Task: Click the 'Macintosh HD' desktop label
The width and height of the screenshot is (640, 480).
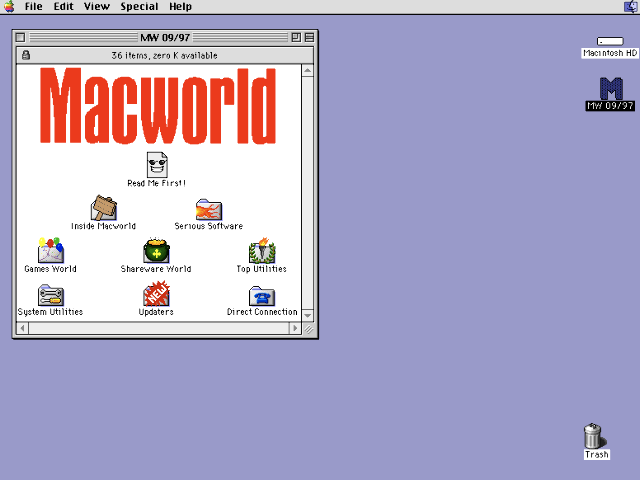Action: coord(610,53)
